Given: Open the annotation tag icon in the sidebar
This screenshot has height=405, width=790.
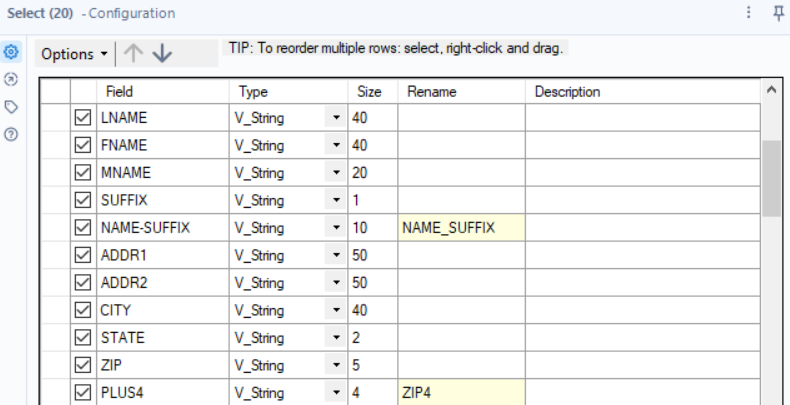Looking at the screenshot, I should click(13, 106).
